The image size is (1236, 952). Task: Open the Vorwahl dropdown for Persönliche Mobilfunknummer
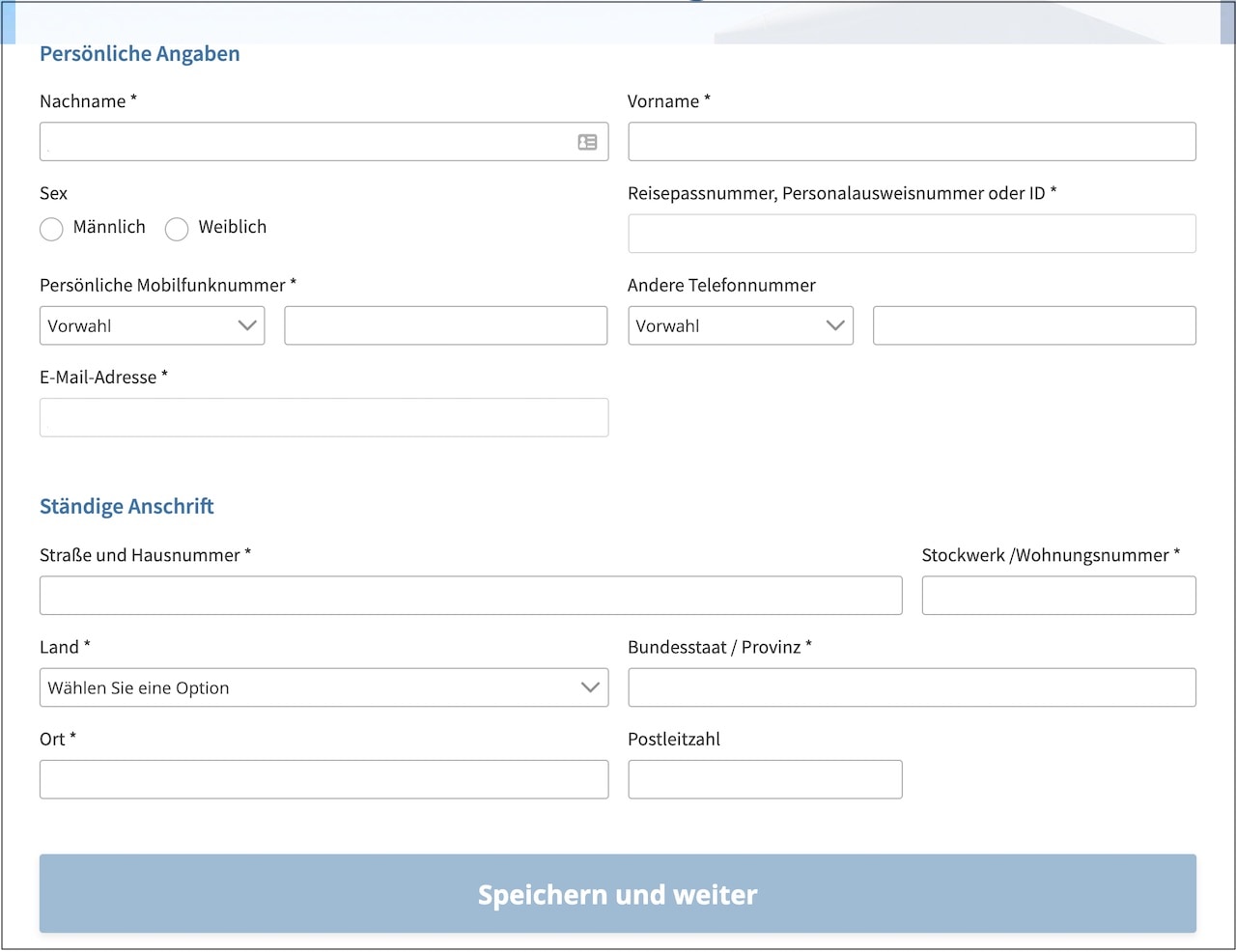[153, 325]
